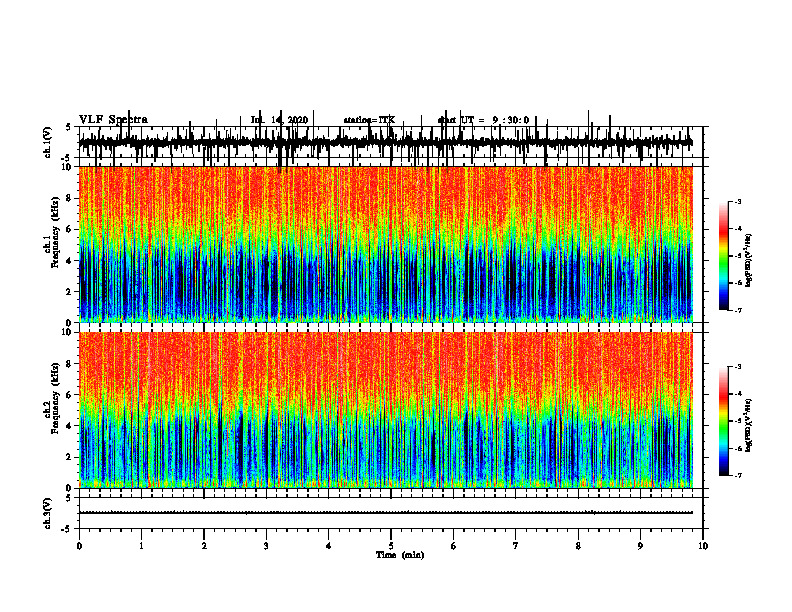Click the "Time (min)" x-axis label

tap(400, 555)
